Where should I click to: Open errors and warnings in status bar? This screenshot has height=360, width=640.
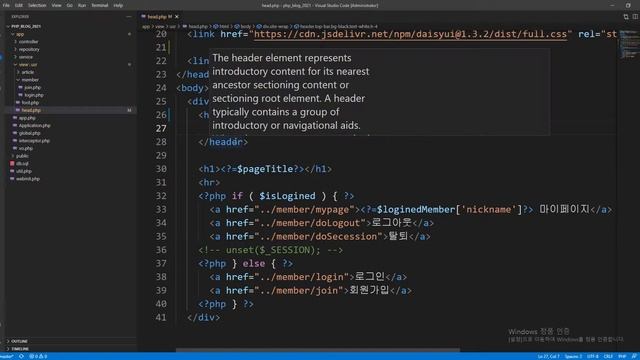38,356
